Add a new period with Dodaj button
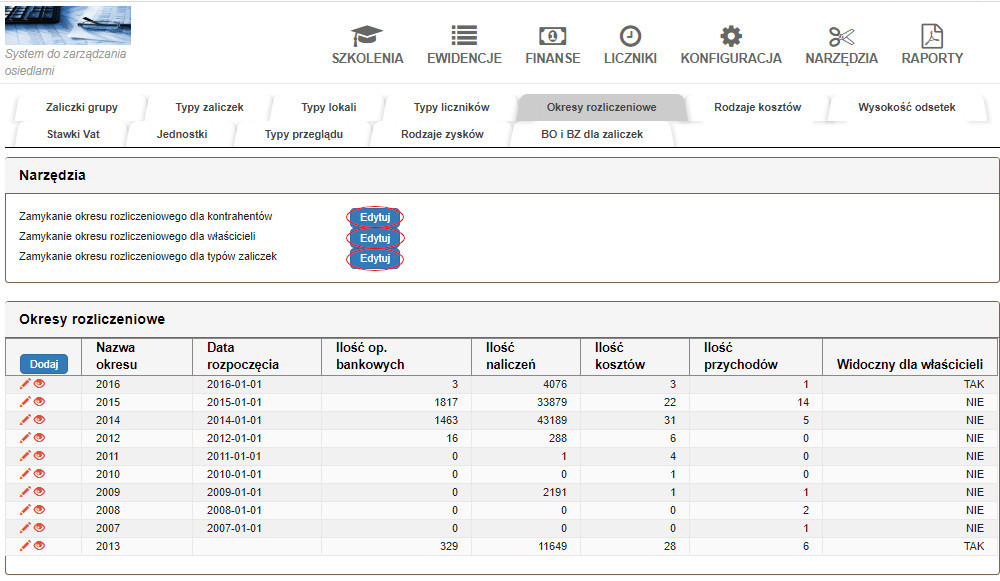This screenshot has width=1000, height=581. coord(44,364)
